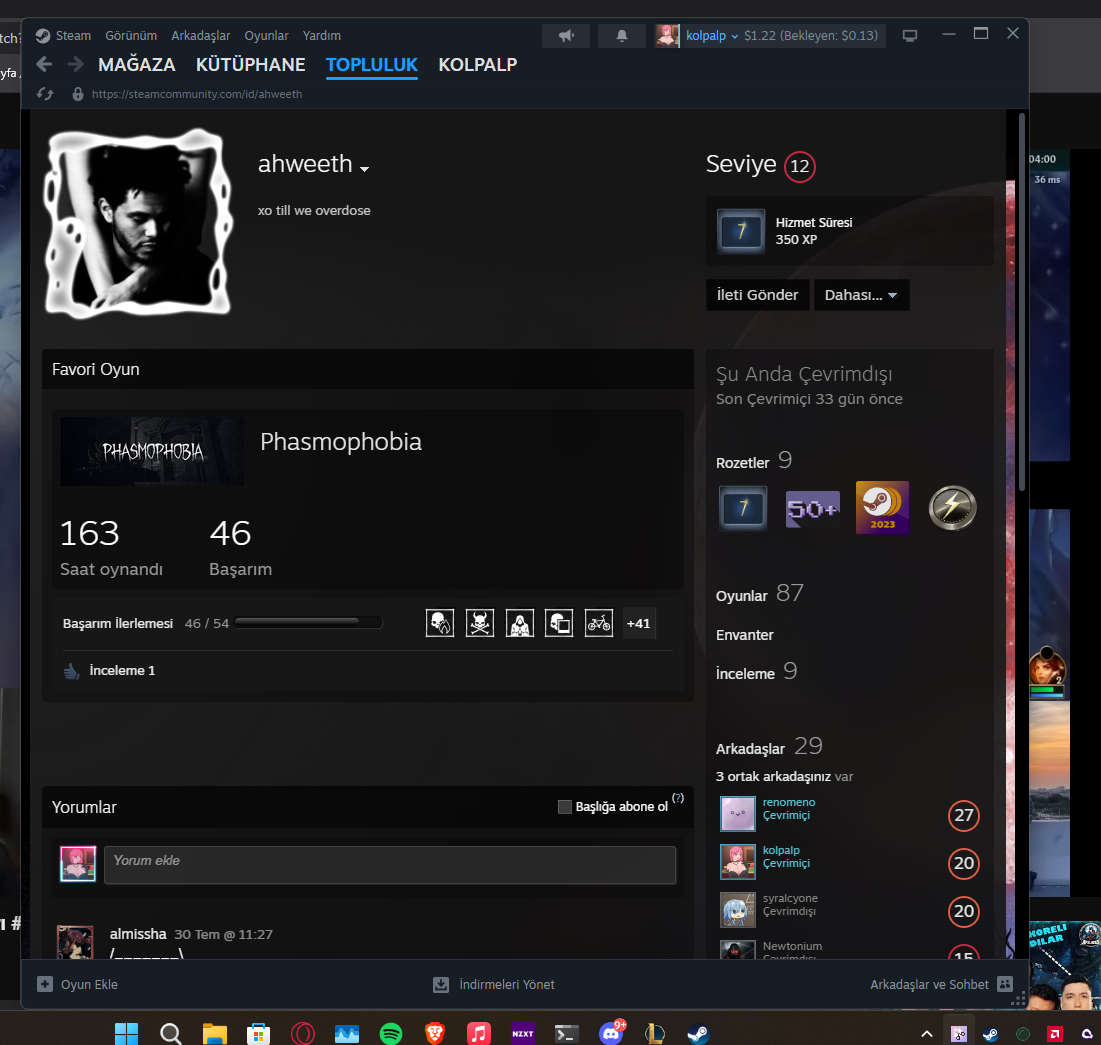The width and height of the screenshot is (1101, 1045).
Task: Expand the kolpalp account dropdown
Action: [x=734, y=37]
